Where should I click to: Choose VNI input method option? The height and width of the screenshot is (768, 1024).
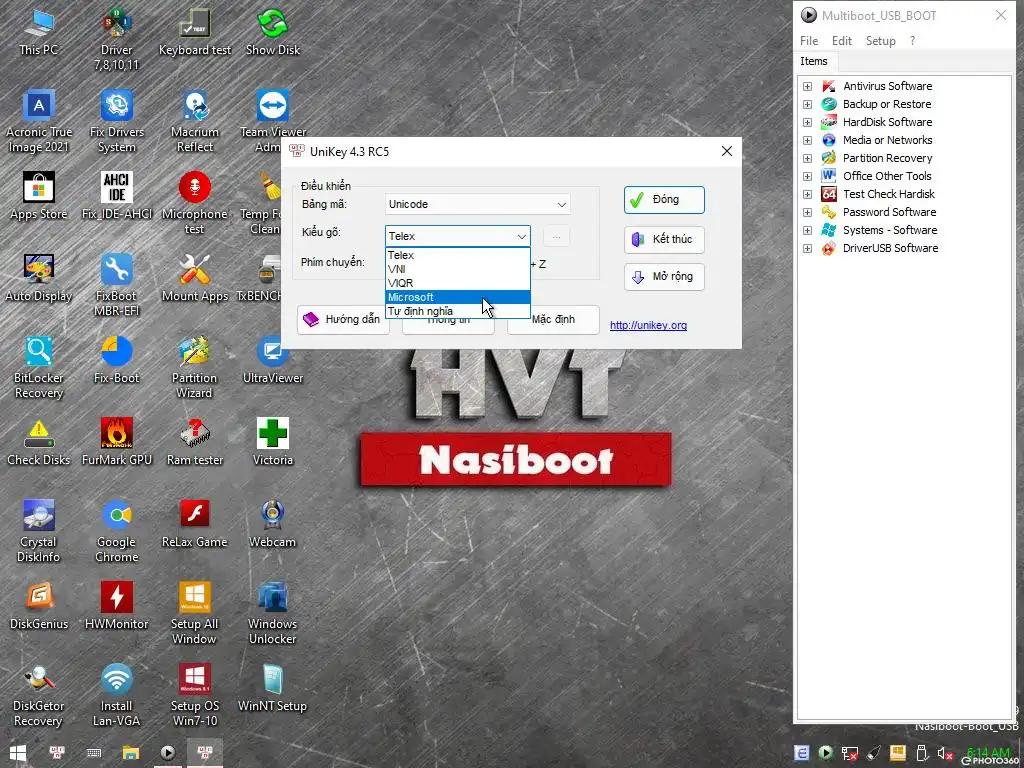[x=458, y=269]
